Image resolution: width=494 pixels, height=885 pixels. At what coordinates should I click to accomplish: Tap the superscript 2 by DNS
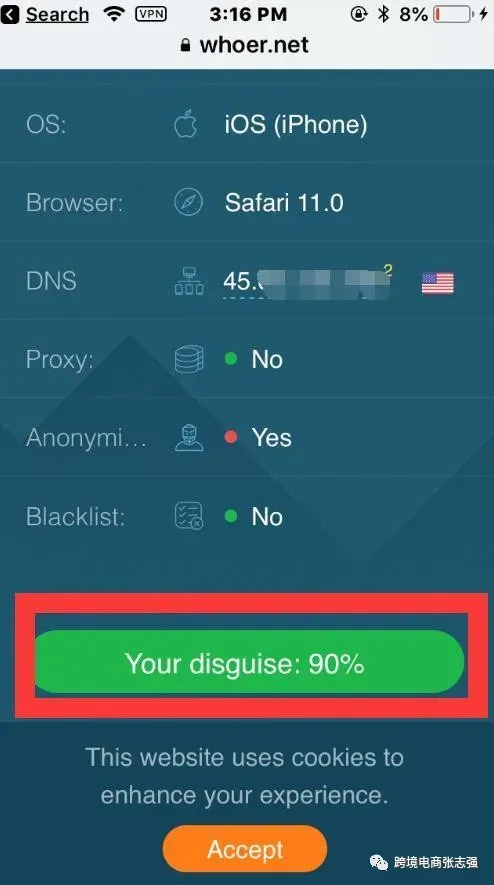[388, 270]
